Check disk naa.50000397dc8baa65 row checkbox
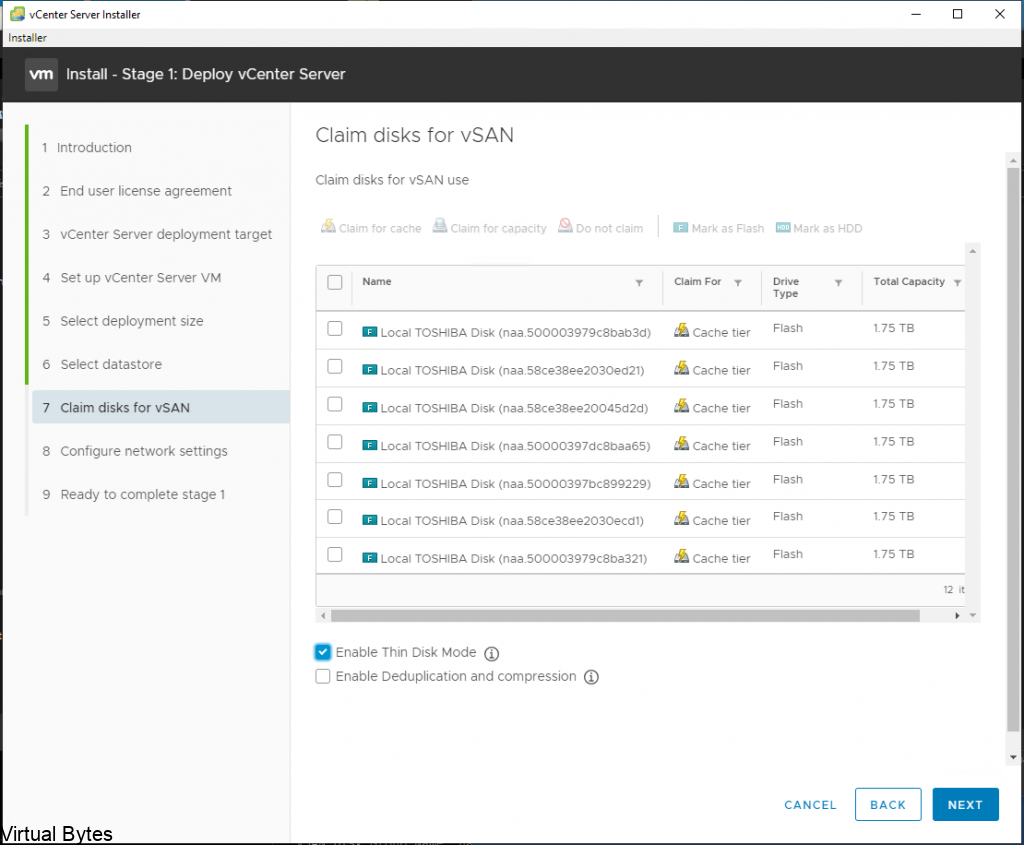The width and height of the screenshot is (1024, 845). click(x=334, y=442)
